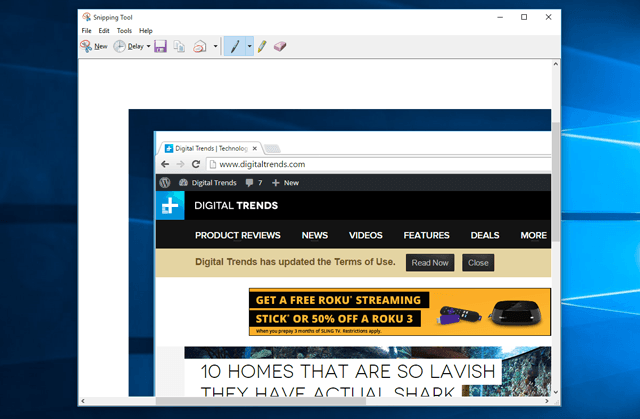Click the 10 Homes That Are So Lavish headline
Viewport: 640px width, 419px height.
click(x=348, y=380)
